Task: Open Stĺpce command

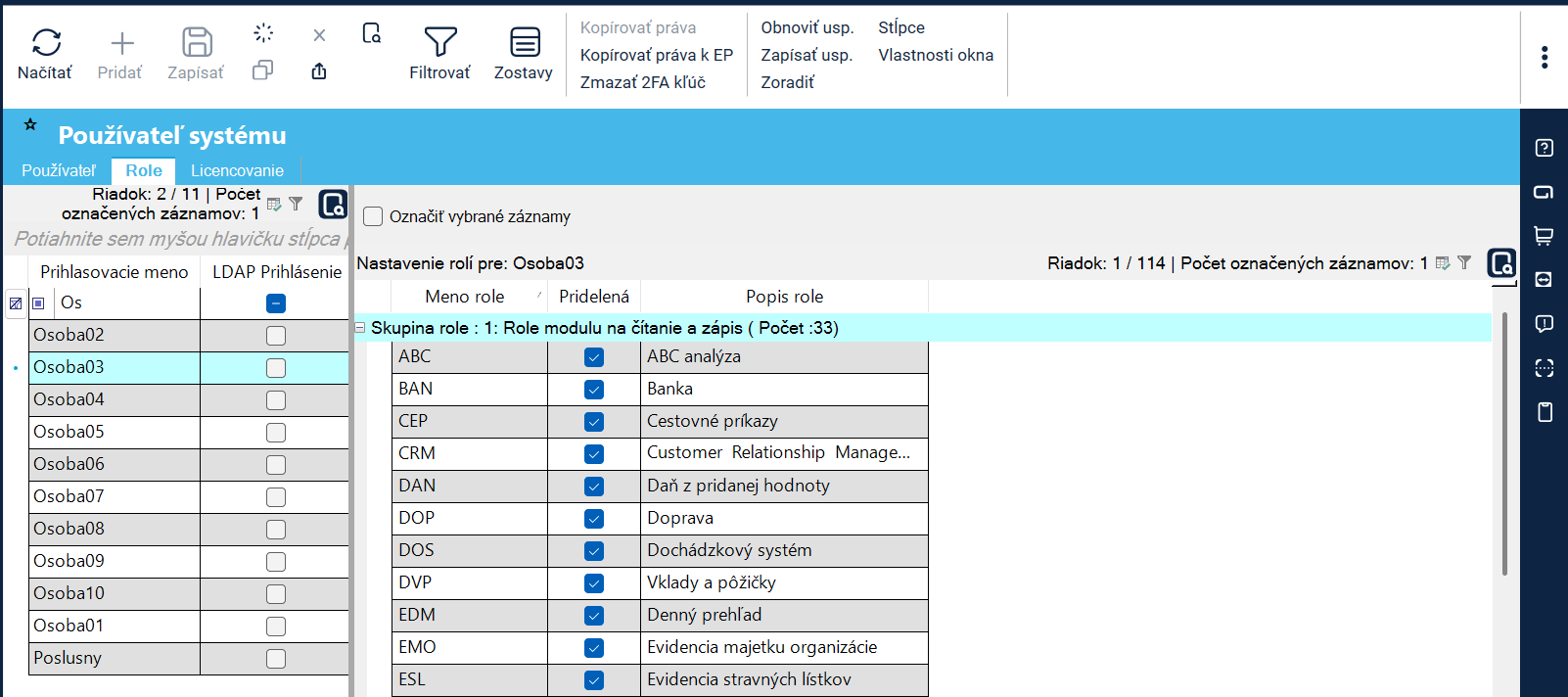Action: [x=901, y=27]
